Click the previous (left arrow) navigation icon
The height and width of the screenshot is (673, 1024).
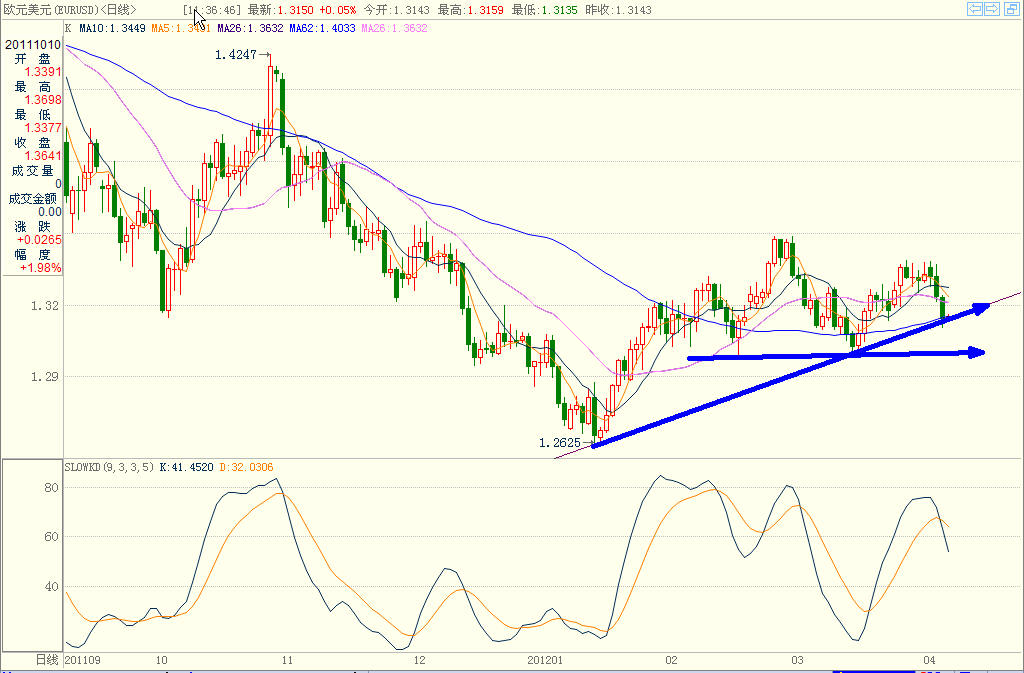pos(974,8)
